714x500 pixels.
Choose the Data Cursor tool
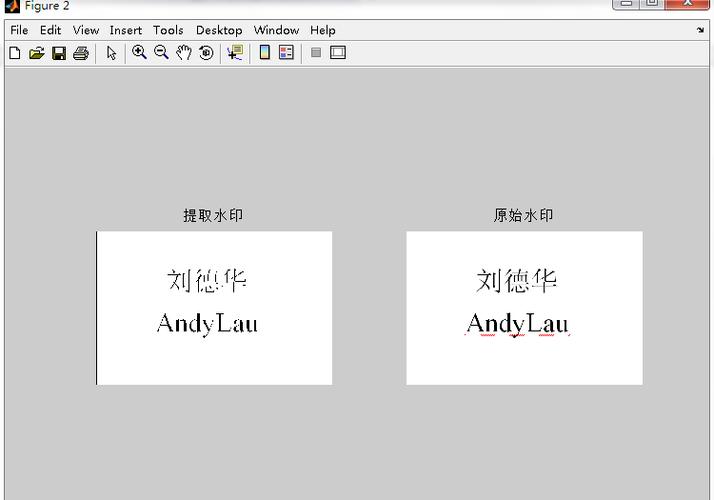[235, 53]
